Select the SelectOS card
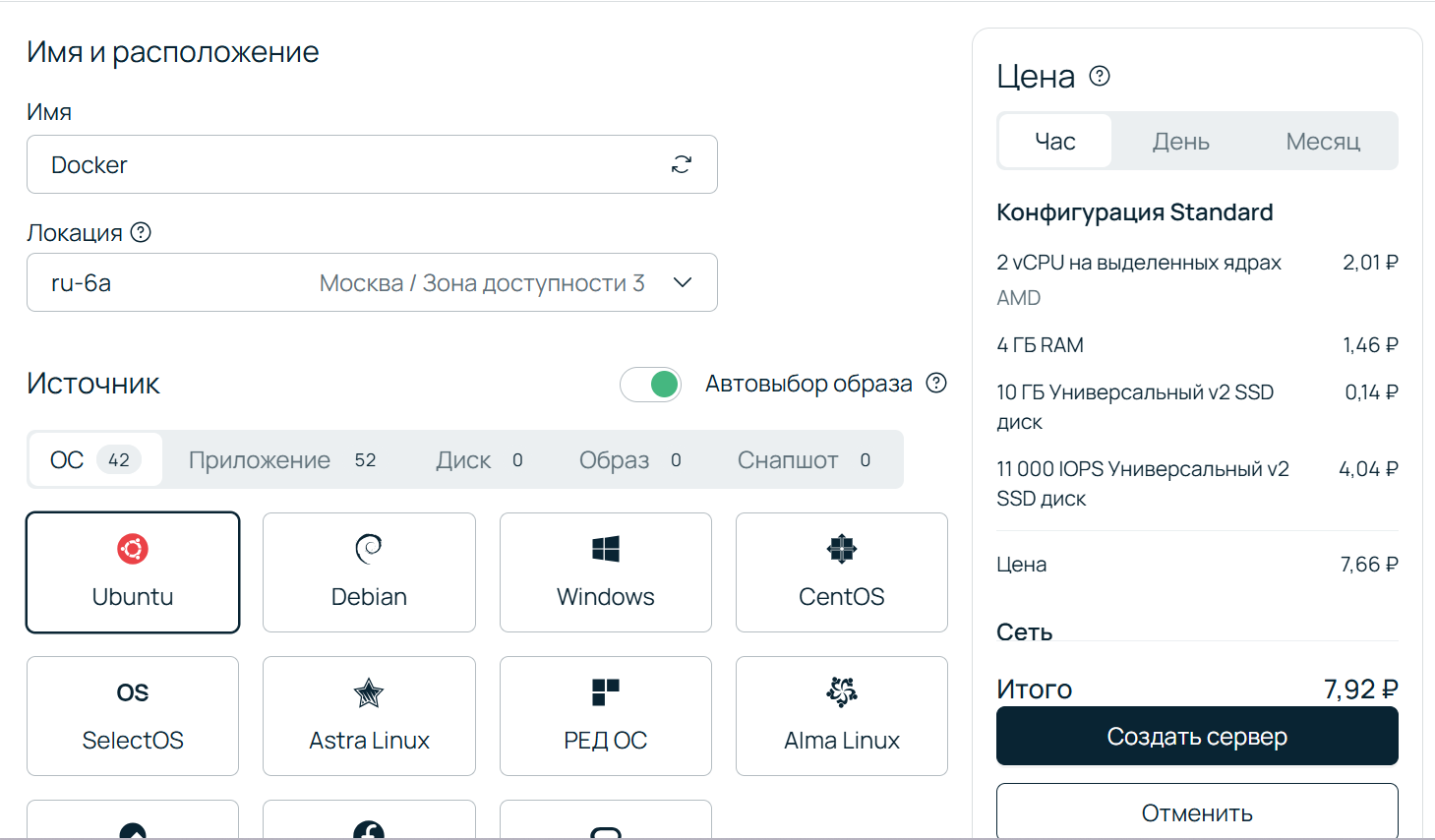The image size is (1435, 840). pyautogui.click(x=133, y=716)
